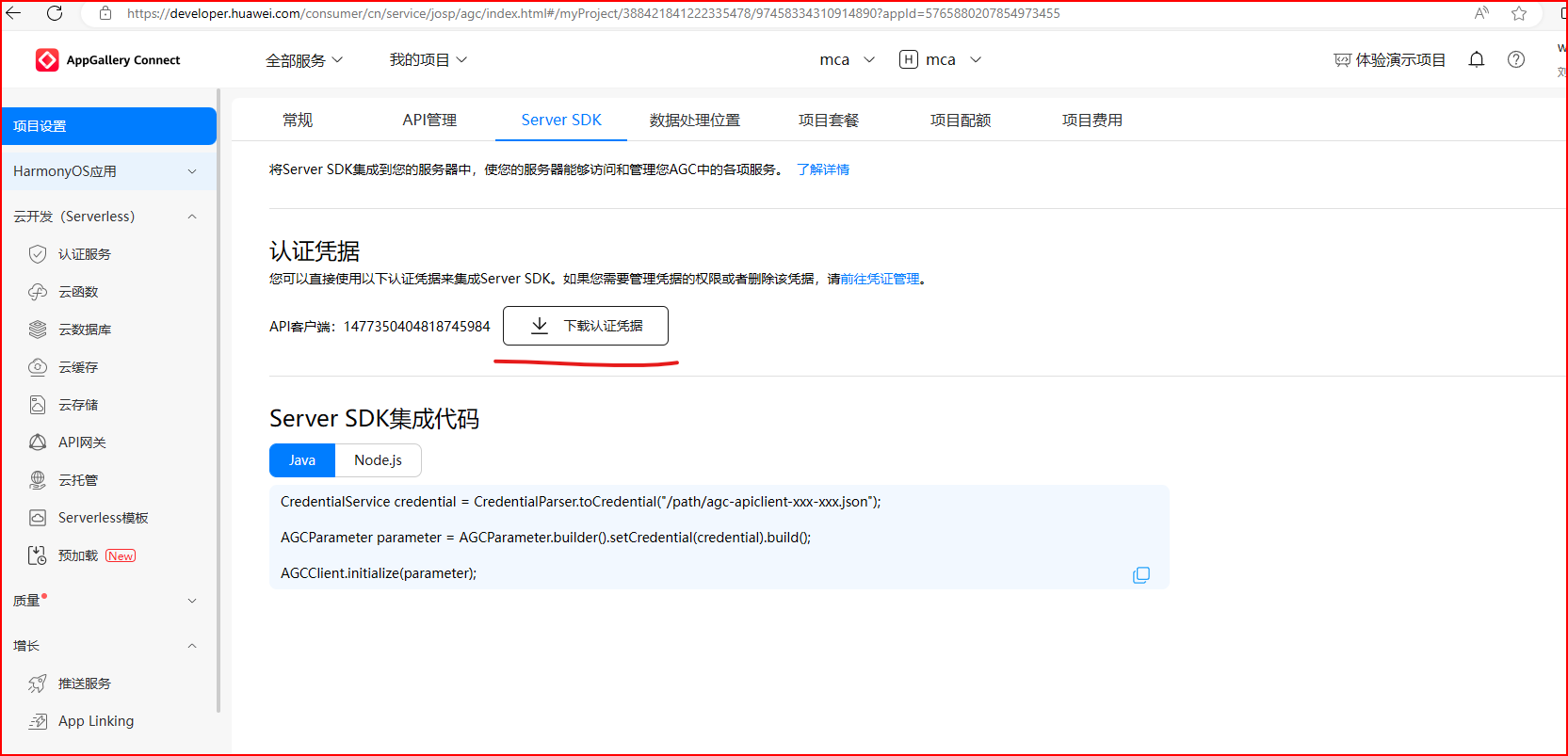The image size is (1568, 756).
Task: Open the 项目费用 tab
Action: pyautogui.click(x=1092, y=121)
